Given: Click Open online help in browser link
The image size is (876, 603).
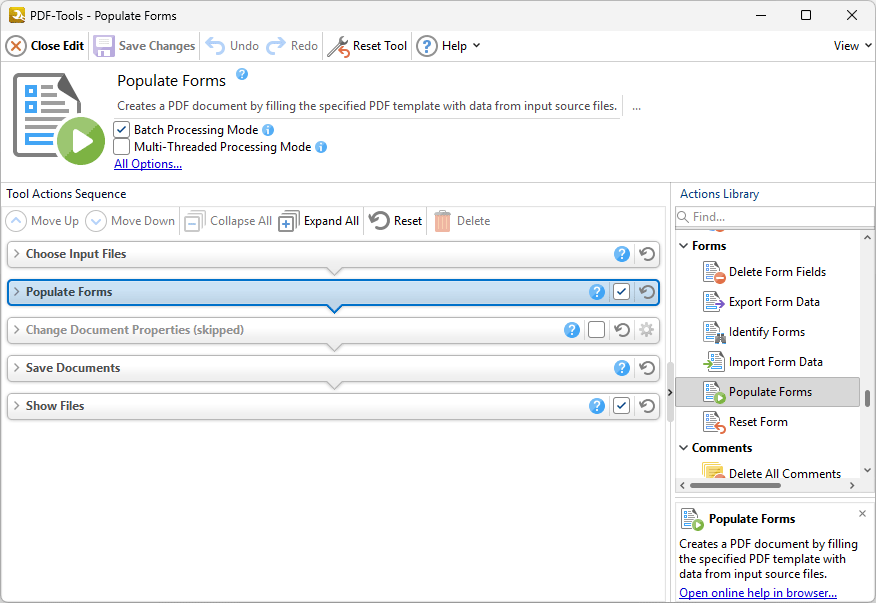Looking at the screenshot, I should (x=757, y=592).
